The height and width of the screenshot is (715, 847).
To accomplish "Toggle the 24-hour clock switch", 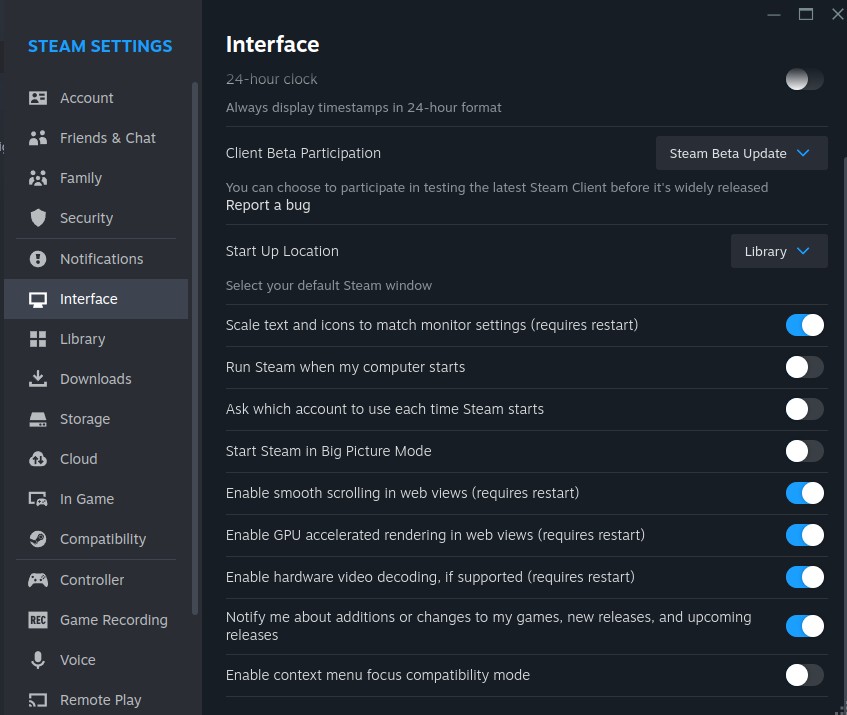I will (804, 79).
